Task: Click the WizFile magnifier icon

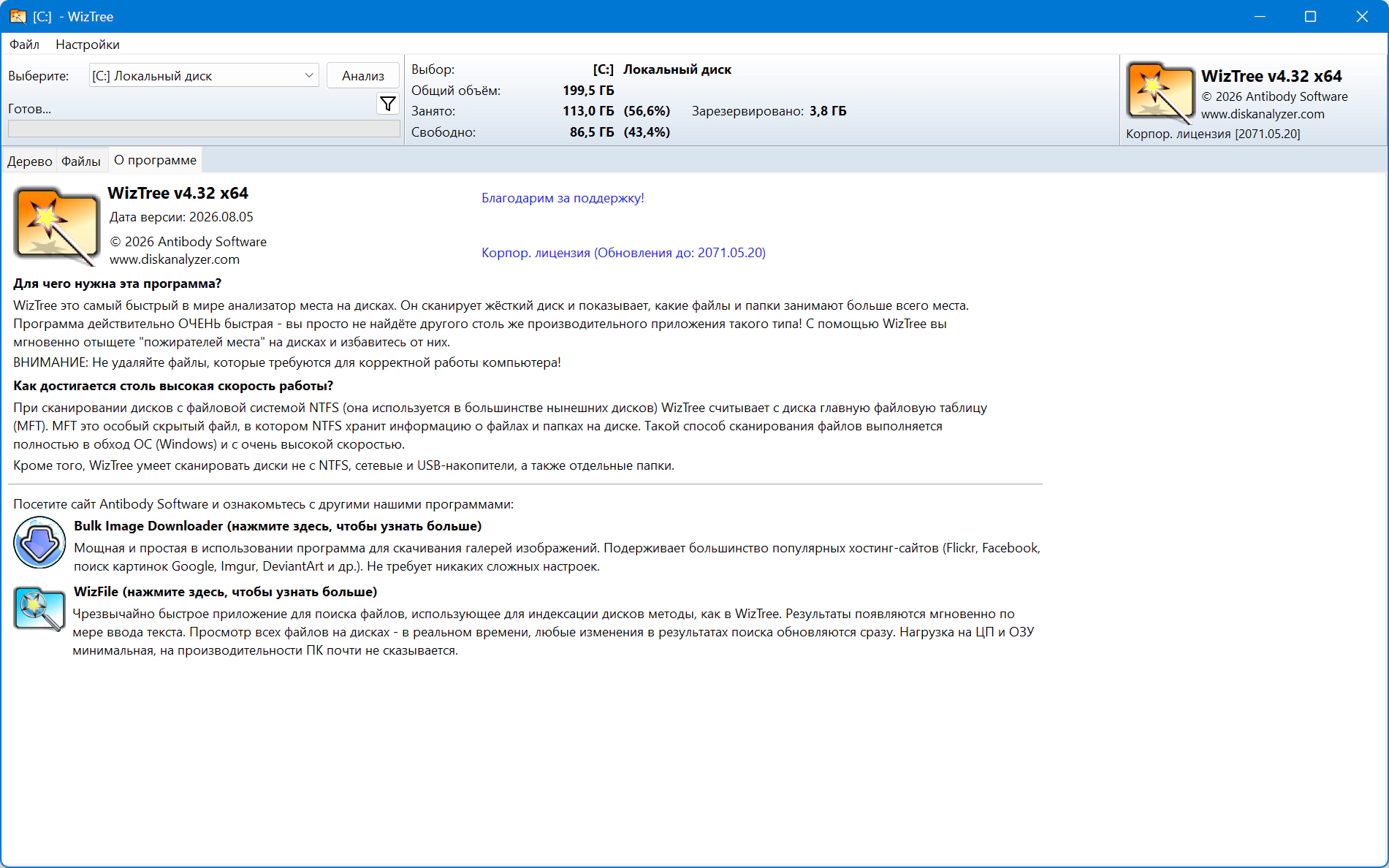Action: [x=39, y=609]
